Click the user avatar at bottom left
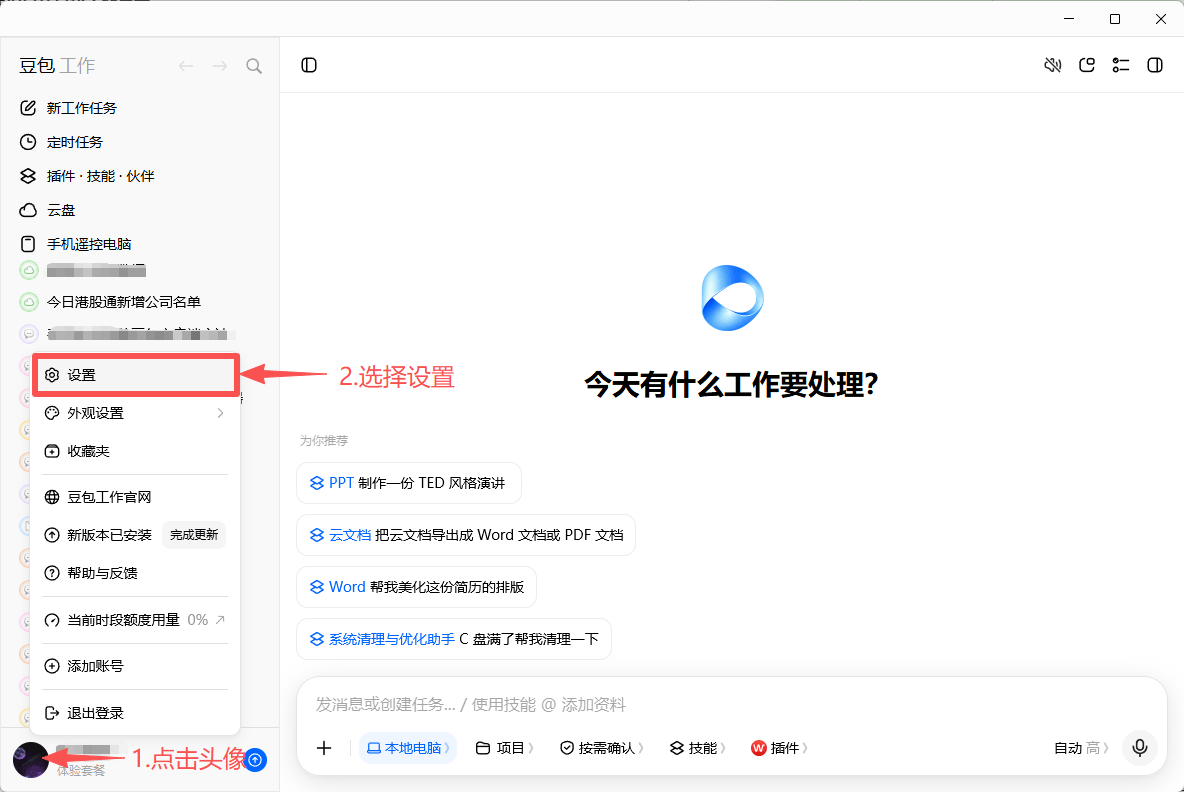 [x=31, y=760]
